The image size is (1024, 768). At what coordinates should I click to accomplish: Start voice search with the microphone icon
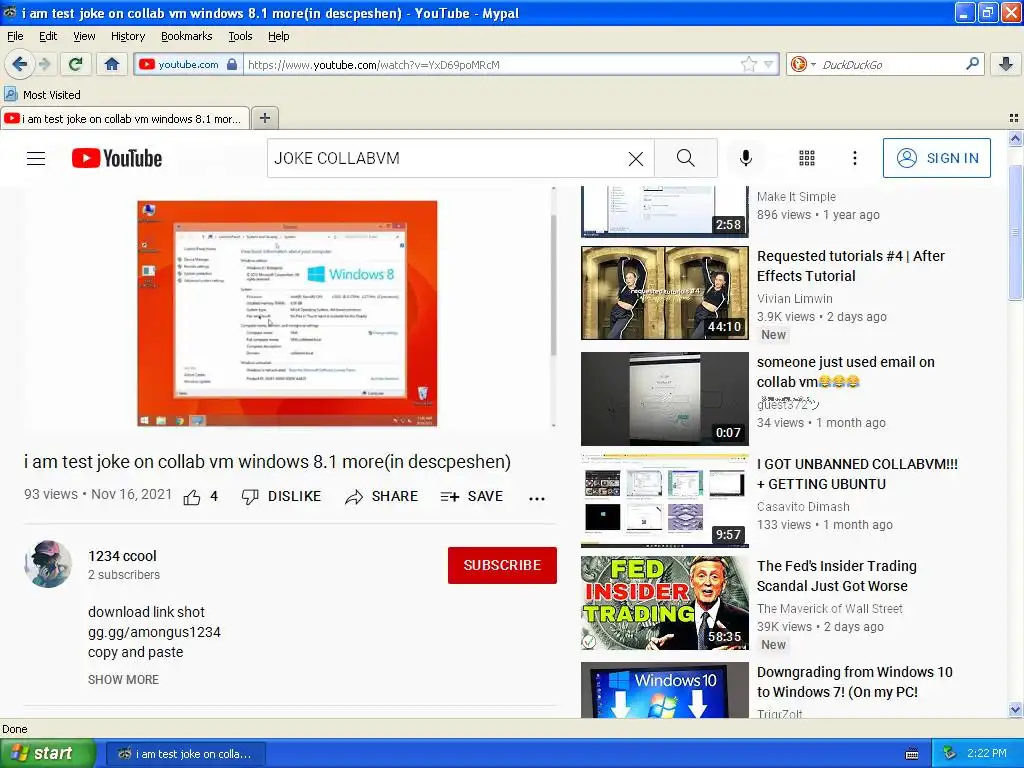point(746,158)
